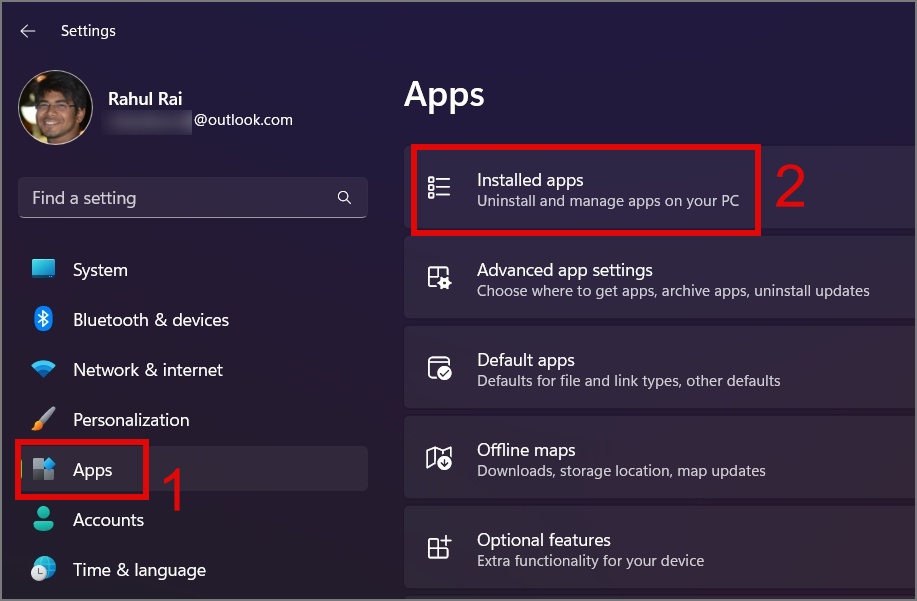Open Offline maps
Viewport: 917px width, 601px height.
tap(660, 457)
